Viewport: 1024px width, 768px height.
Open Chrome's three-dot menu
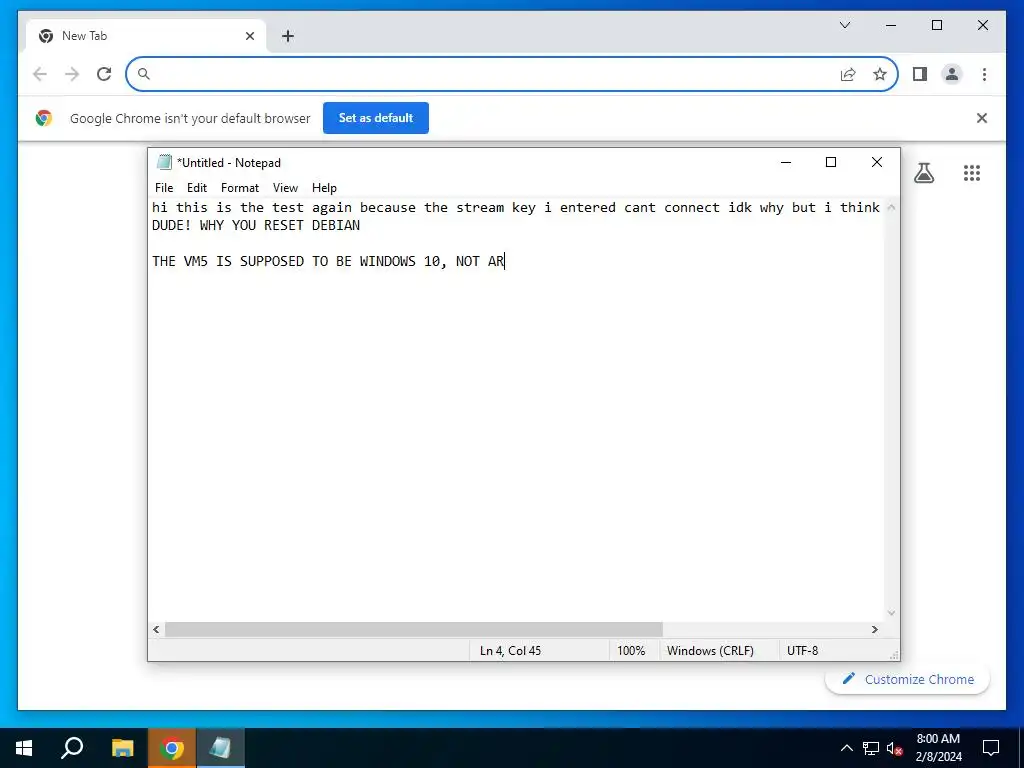[x=984, y=74]
